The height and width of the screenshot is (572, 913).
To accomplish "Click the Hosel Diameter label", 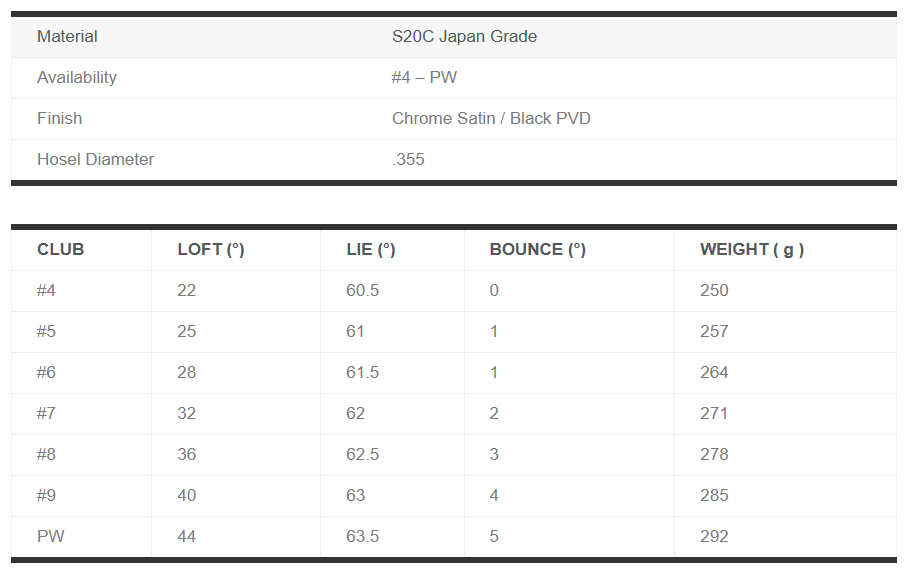I will point(95,160).
